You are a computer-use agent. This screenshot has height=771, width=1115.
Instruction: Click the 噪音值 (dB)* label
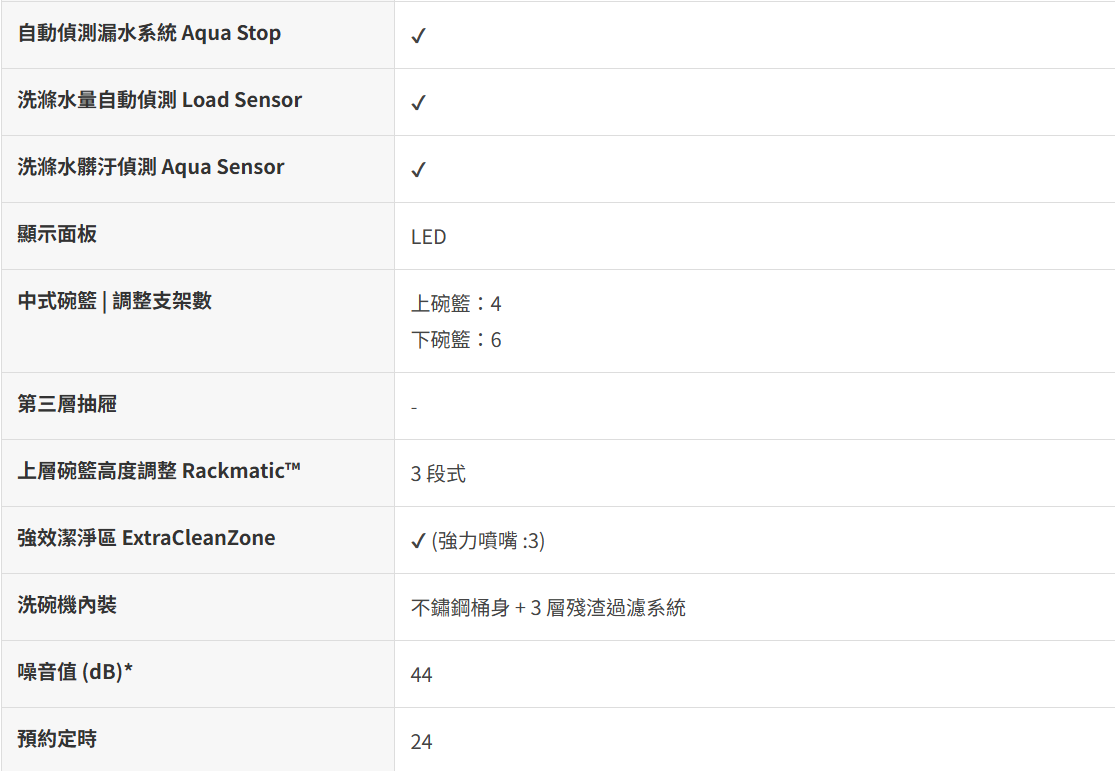(75, 672)
